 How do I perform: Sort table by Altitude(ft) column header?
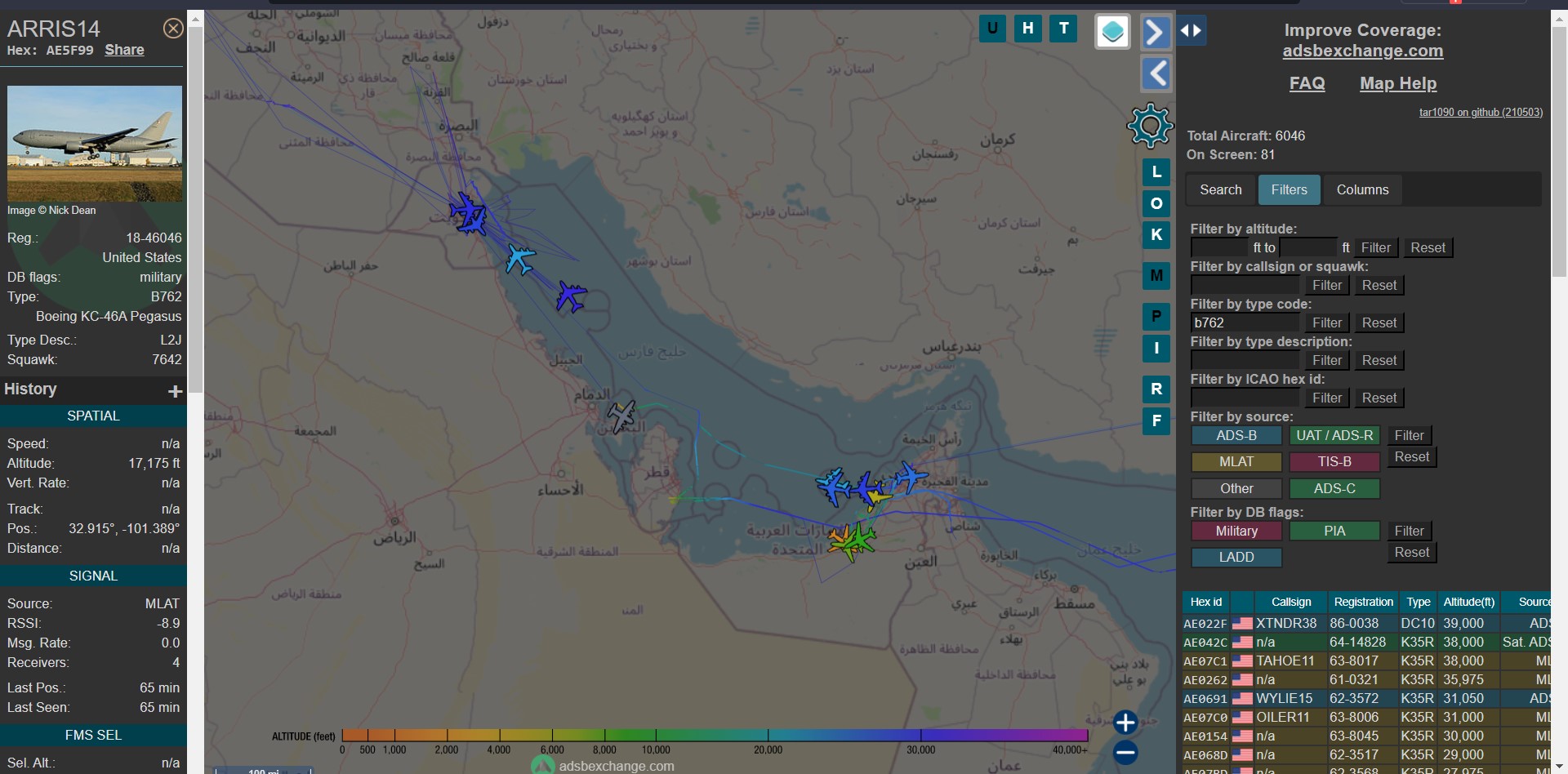tap(1468, 602)
